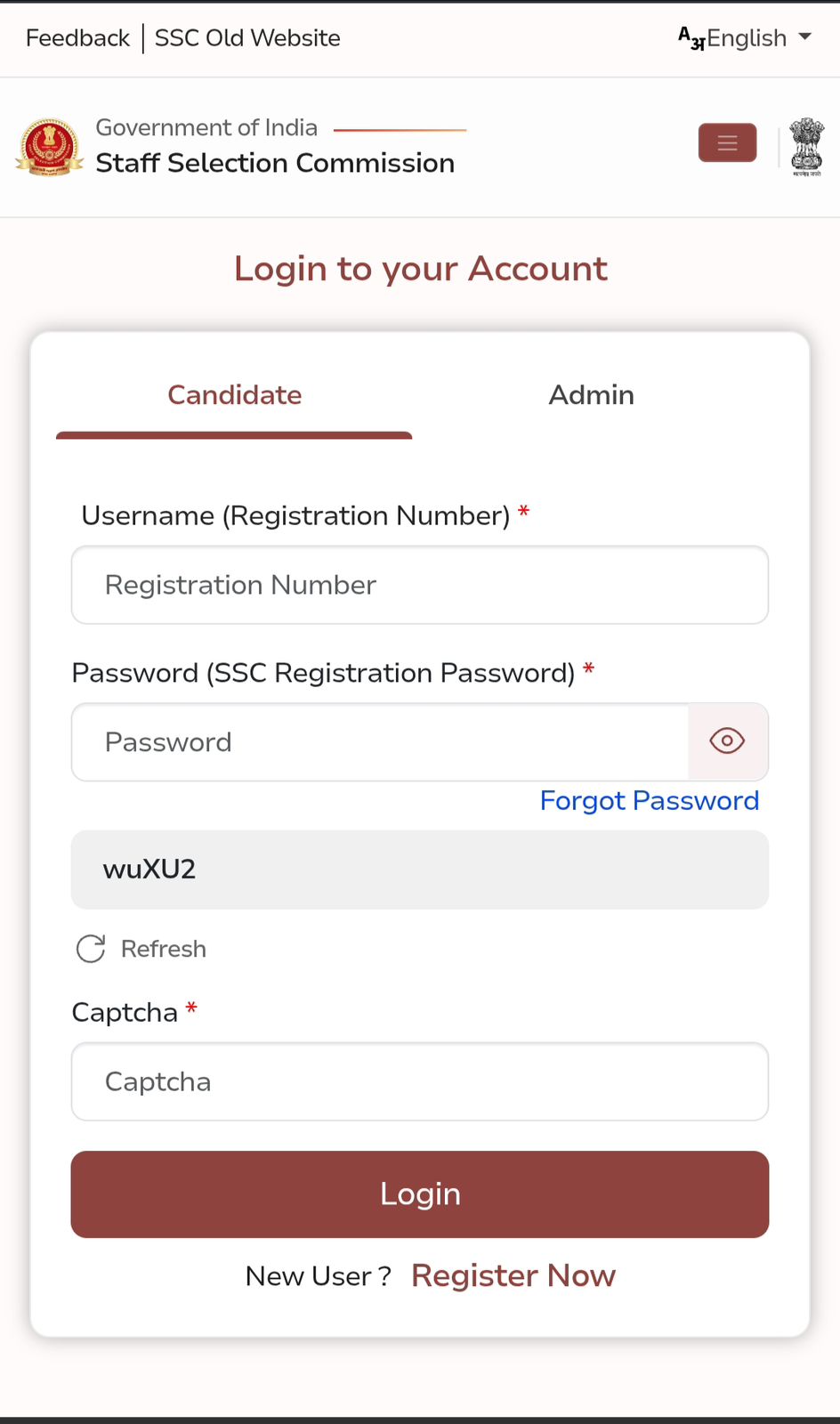Switch to the Candidate tab
This screenshot has height=1424, width=840.
pos(234,395)
